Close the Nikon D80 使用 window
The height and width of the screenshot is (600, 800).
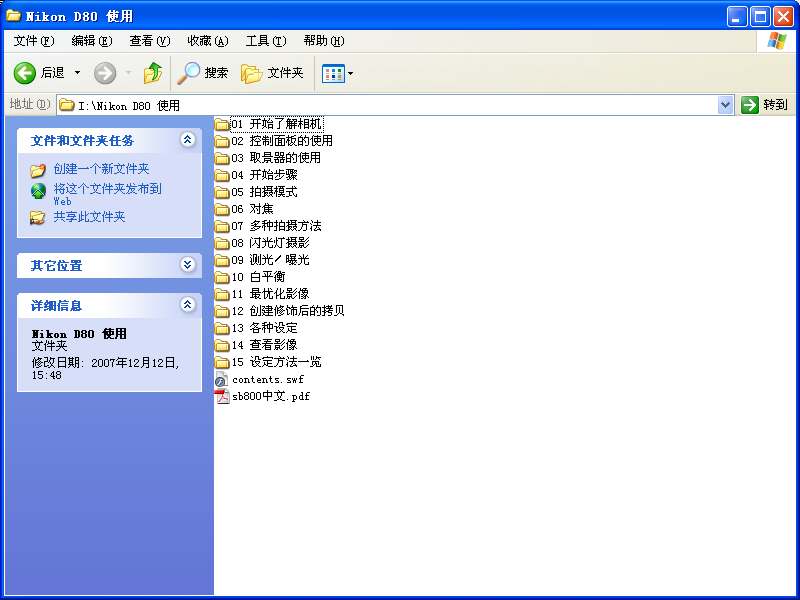tap(783, 17)
